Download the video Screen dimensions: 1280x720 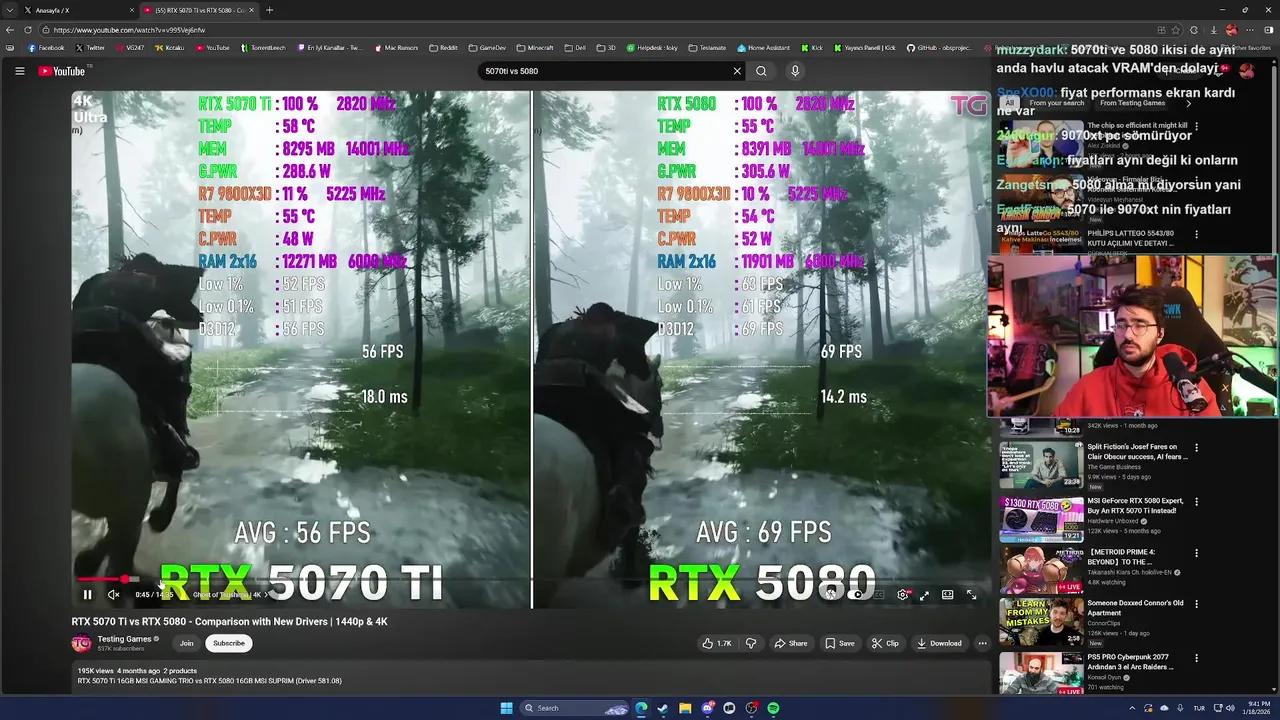pos(939,643)
